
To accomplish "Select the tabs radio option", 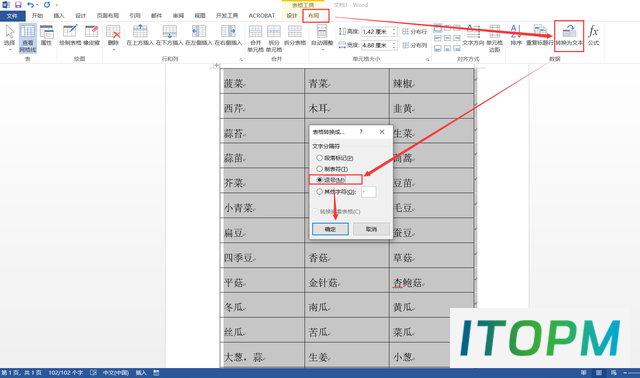I will [x=320, y=169].
